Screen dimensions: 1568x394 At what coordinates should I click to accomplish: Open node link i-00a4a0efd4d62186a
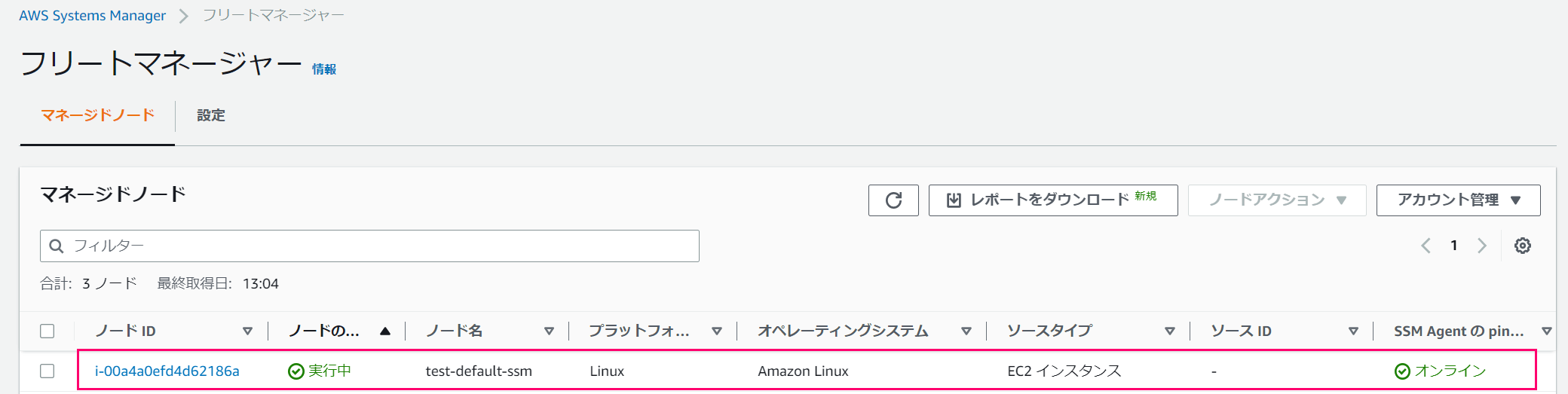167,371
